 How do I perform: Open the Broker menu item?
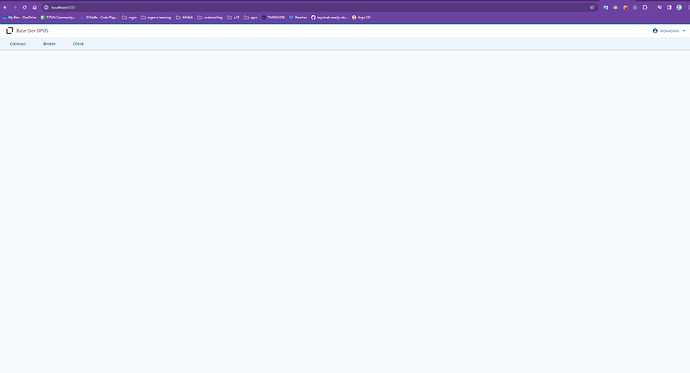49,44
